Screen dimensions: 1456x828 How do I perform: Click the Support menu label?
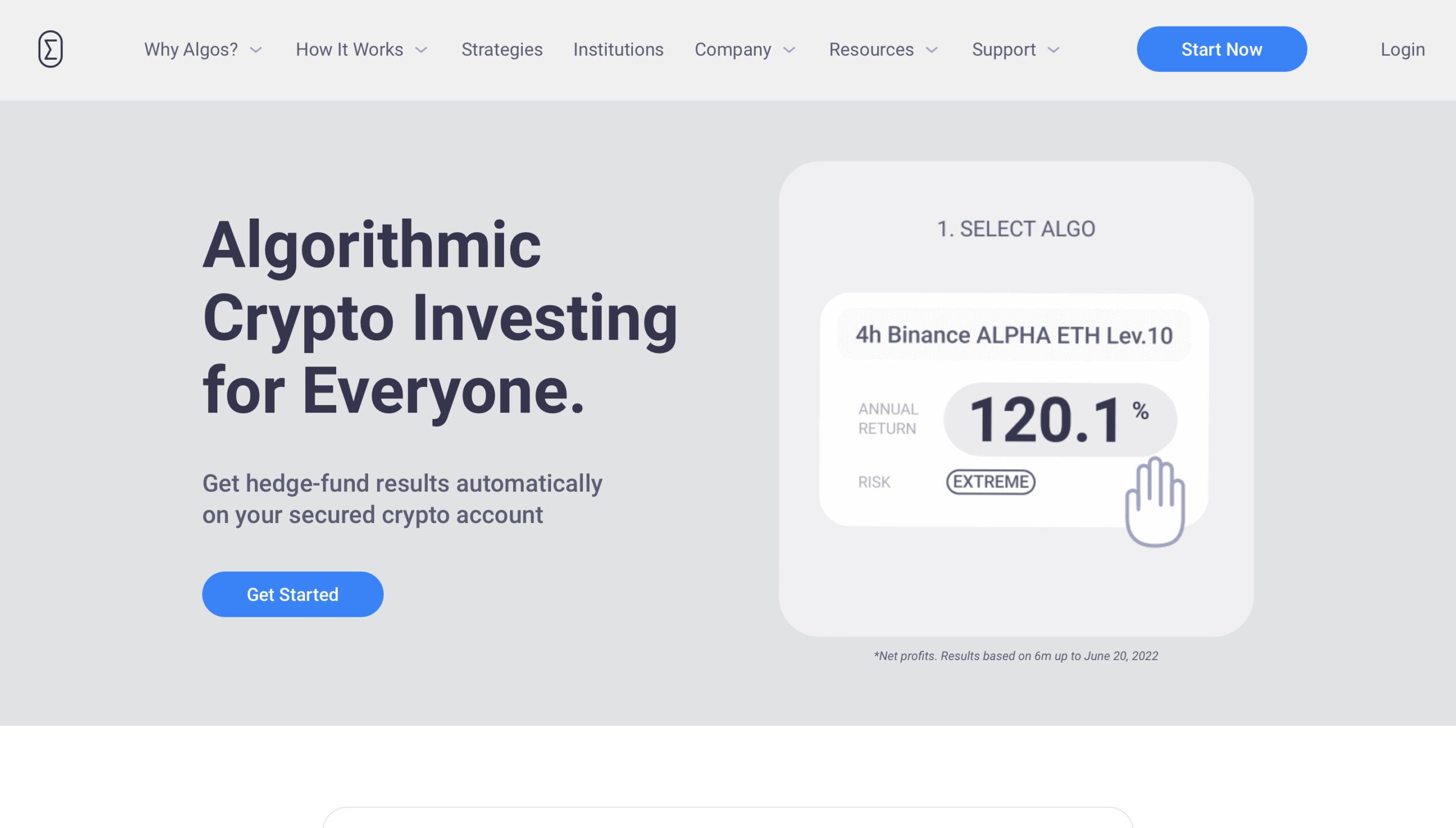tap(1004, 50)
